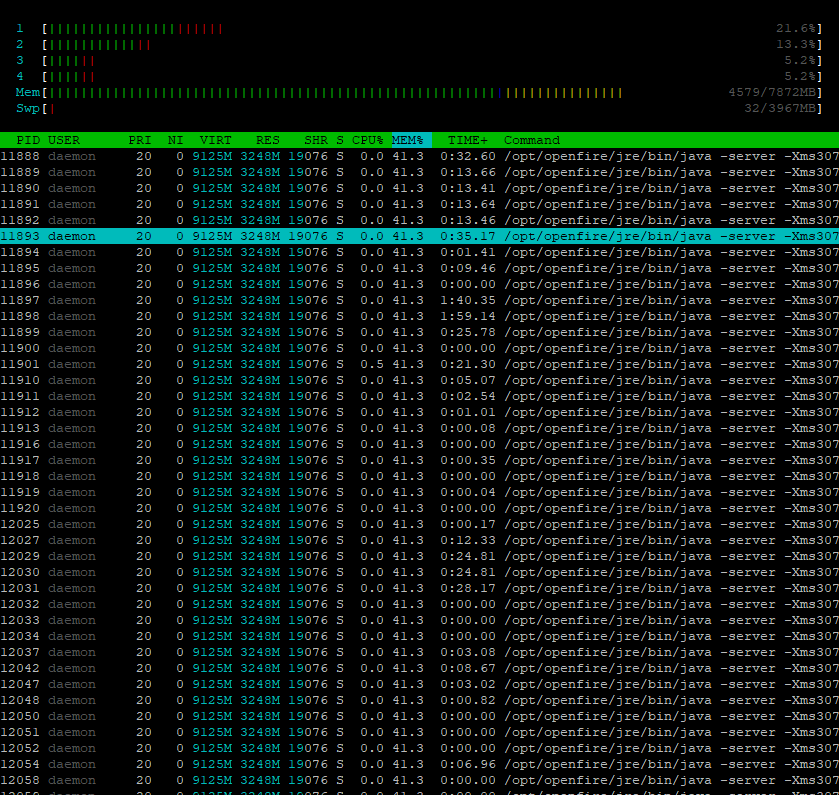
Task: Select process row with PID 11910
Action: tap(420, 380)
